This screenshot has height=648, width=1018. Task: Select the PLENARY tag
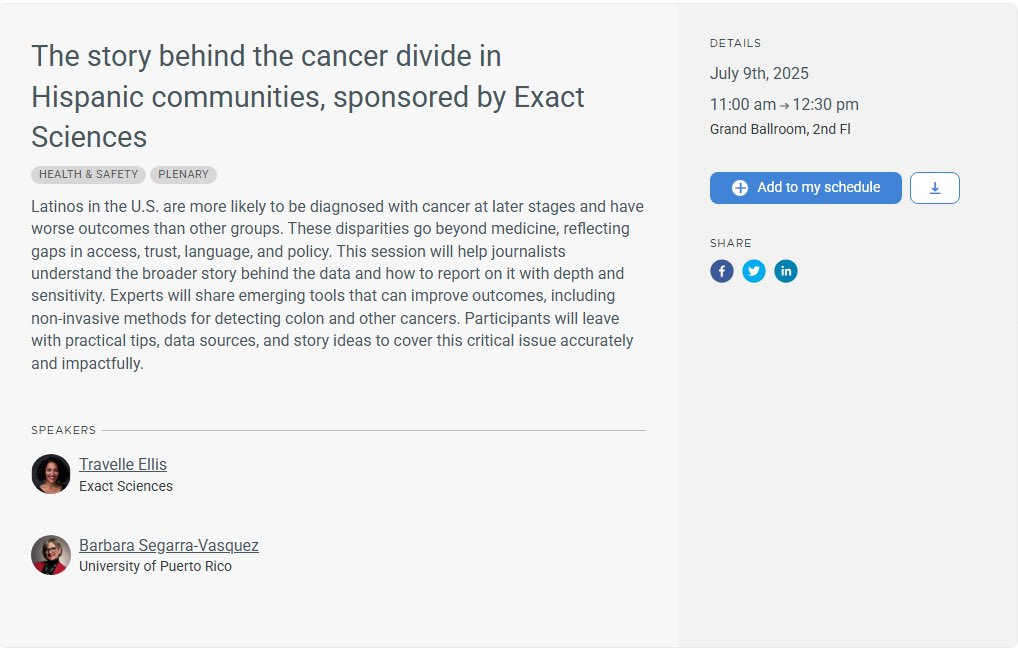(183, 174)
